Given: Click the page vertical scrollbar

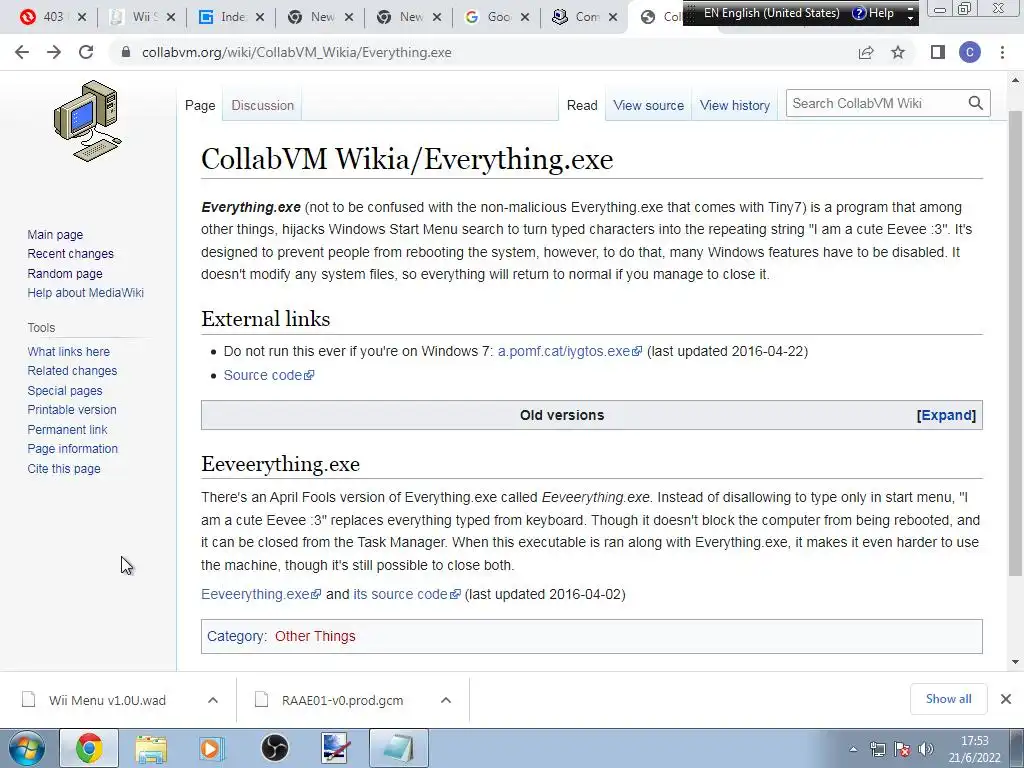Looking at the screenshot, I should (1015, 344).
